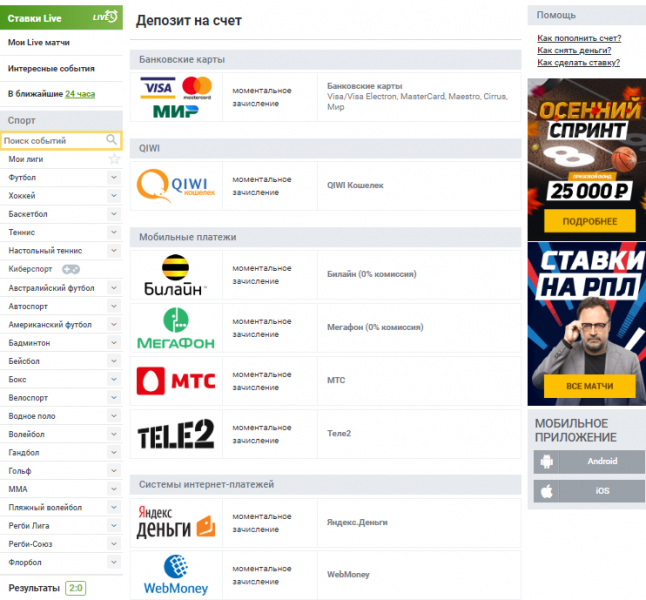This screenshot has height=600, width=646.
Task: Choose the TELE2 payment logo
Action: (176, 434)
